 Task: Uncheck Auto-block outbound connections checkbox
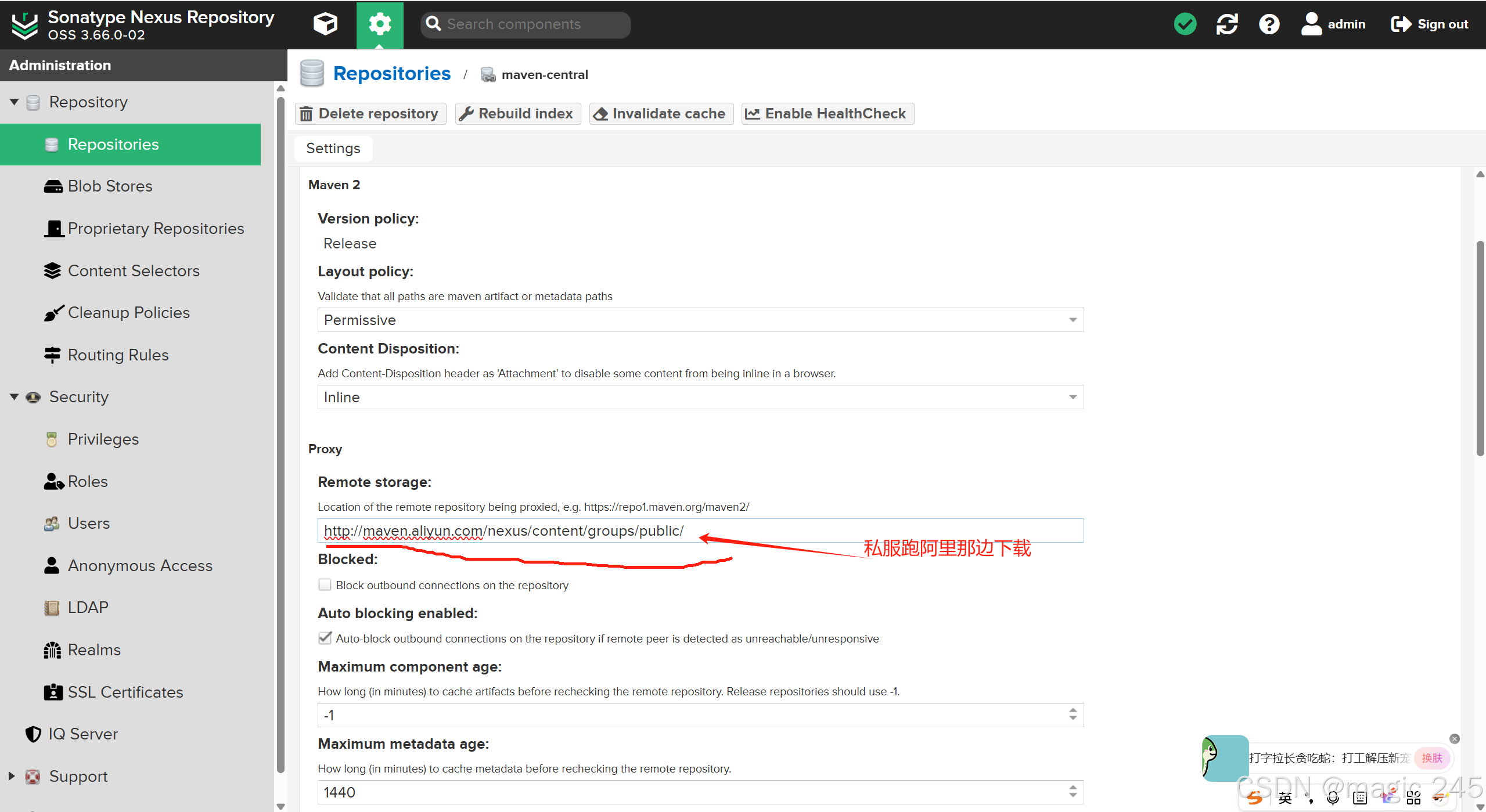[325, 638]
